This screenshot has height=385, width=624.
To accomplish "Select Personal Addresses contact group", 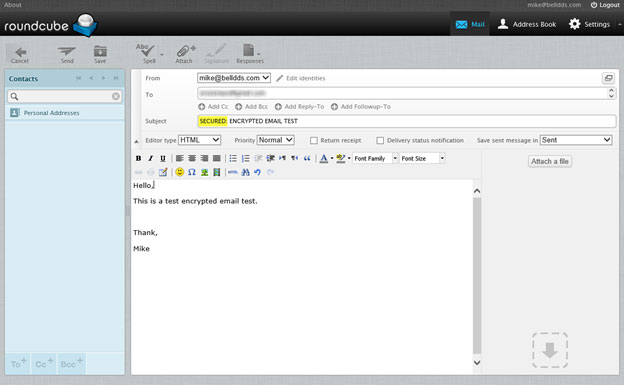I will click(64, 113).
